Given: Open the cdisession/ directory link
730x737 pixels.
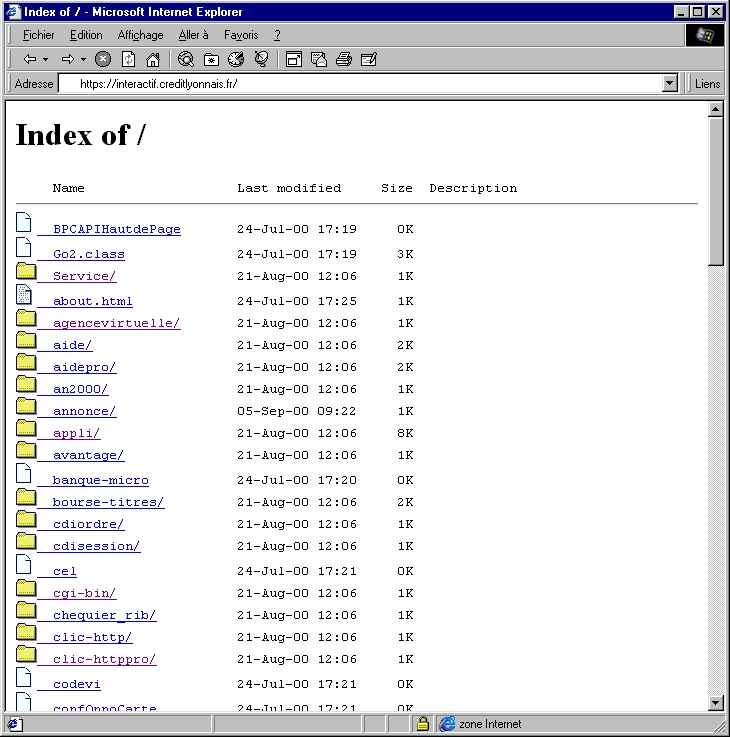Looking at the screenshot, I should pos(96,547).
